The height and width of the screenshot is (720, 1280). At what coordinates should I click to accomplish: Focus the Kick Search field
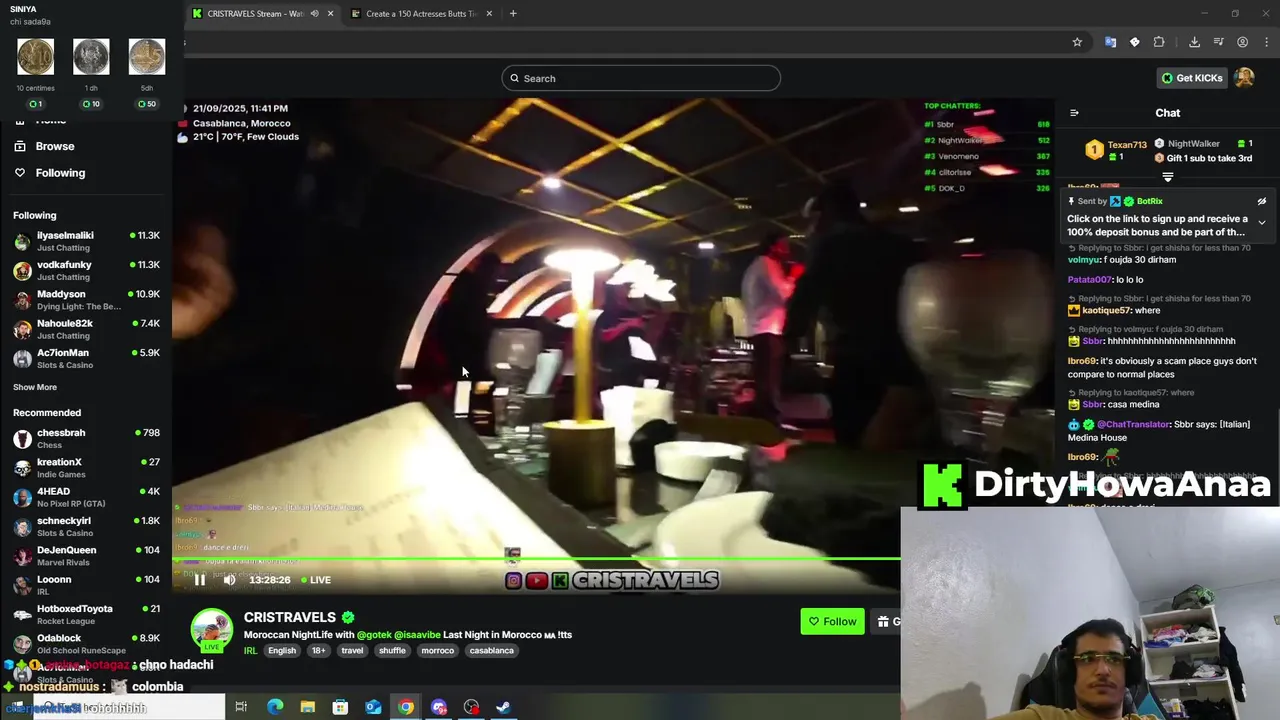click(x=641, y=78)
